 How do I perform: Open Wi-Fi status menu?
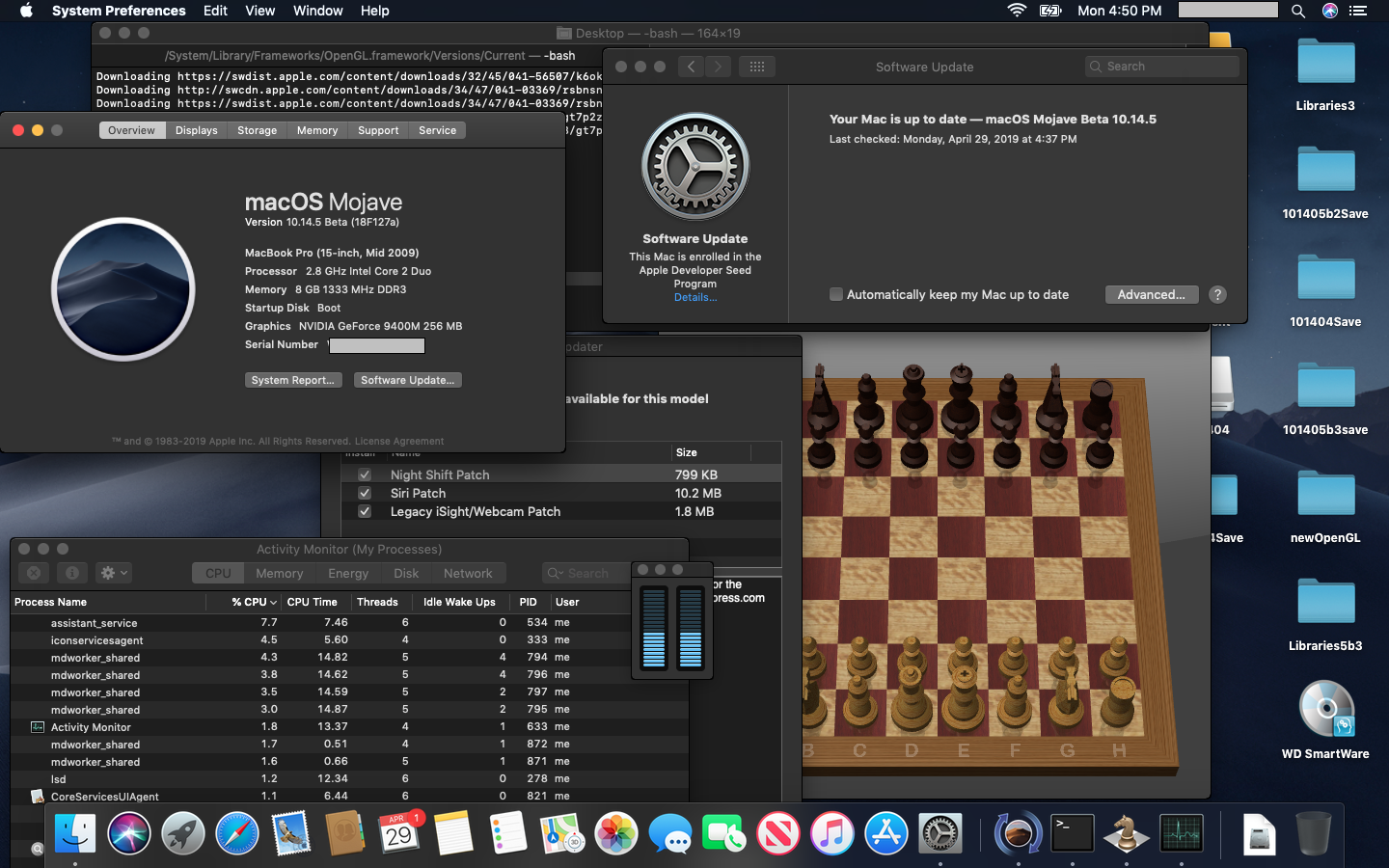[x=1017, y=11]
